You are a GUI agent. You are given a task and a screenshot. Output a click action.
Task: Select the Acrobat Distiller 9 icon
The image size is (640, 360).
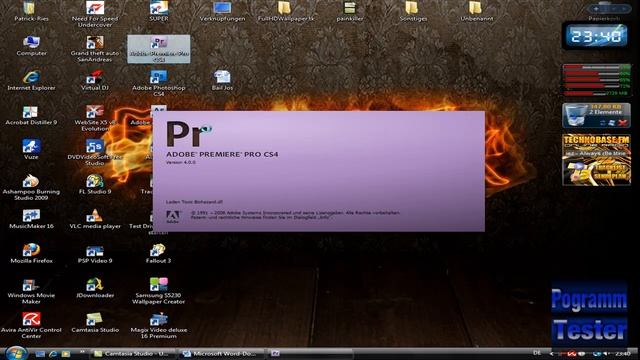pyautogui.click(x=31, y=115)
